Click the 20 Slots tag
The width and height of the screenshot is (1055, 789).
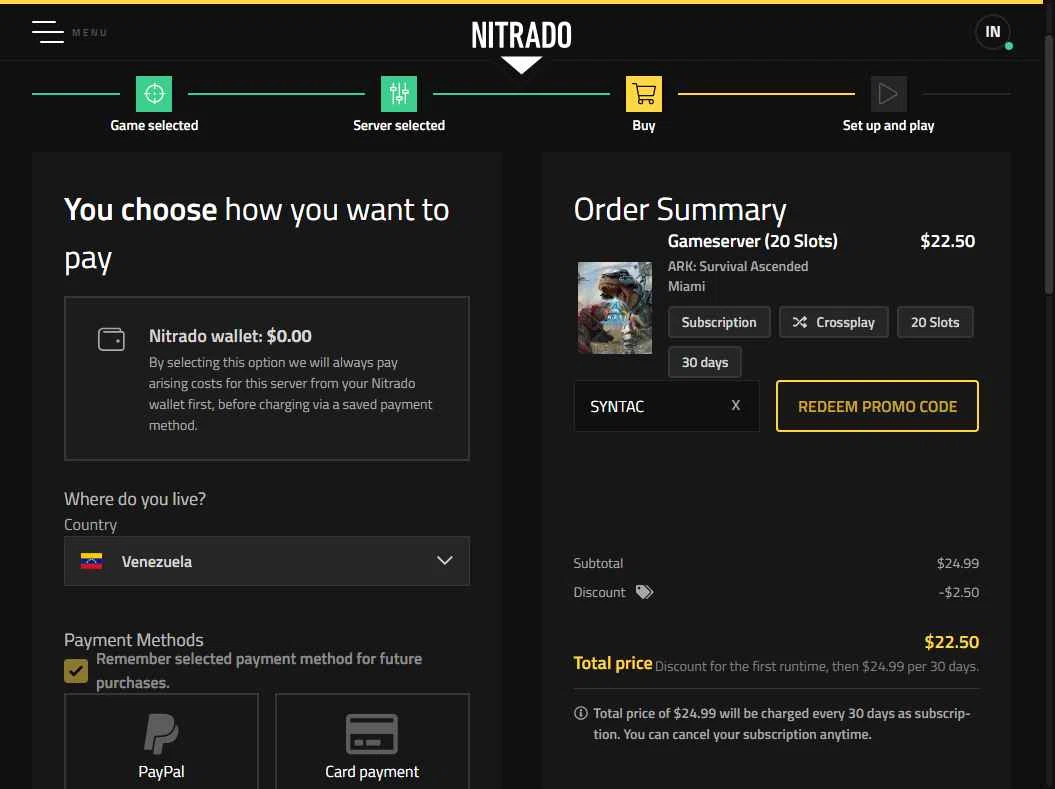point(935,322)
